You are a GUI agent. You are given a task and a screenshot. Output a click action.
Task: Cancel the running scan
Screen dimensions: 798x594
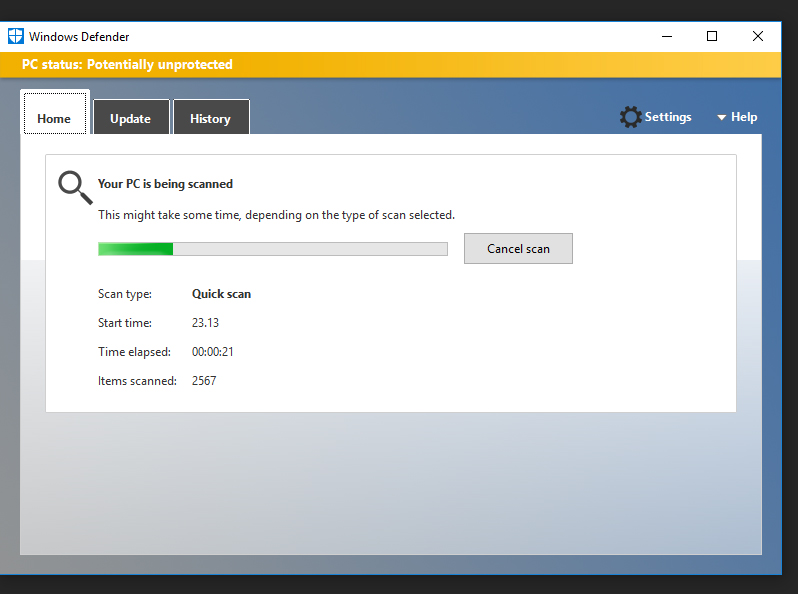[518, 248]
